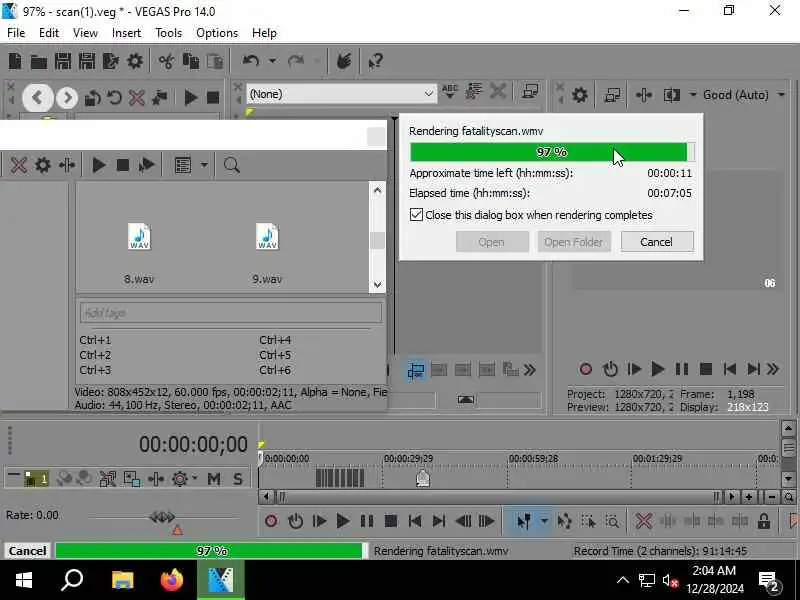Click the New Project icon in main toolbar
Viewport: 800px width, 600px height.
click(x=15, y=61)
